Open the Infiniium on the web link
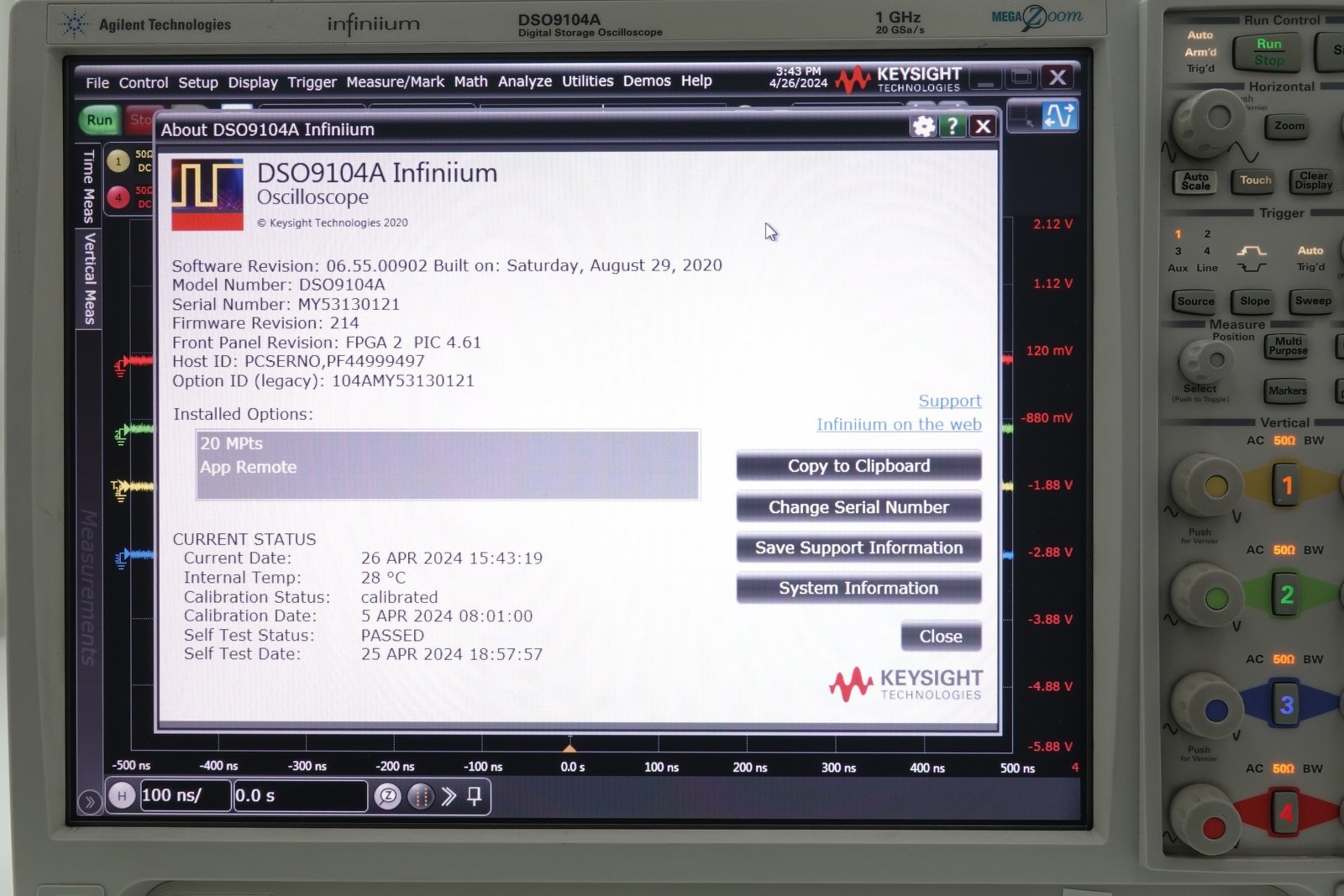The width and height of the screenshot is (1344, 896). click(x=899, y=425)
